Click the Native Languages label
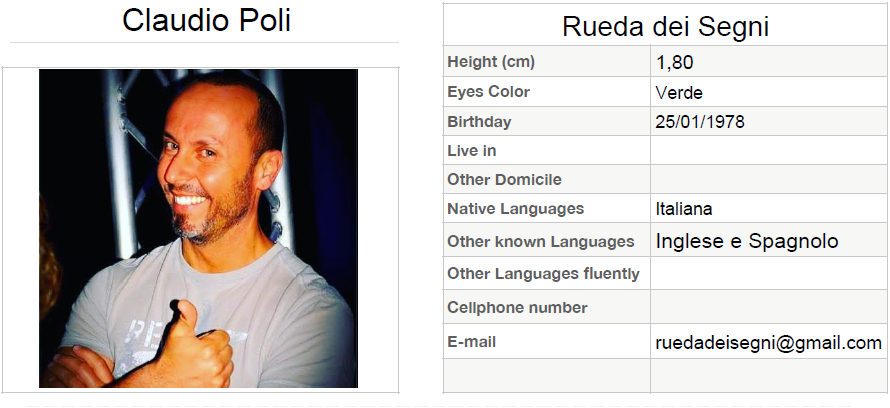890x408 pixels. [x=515, y=209]
